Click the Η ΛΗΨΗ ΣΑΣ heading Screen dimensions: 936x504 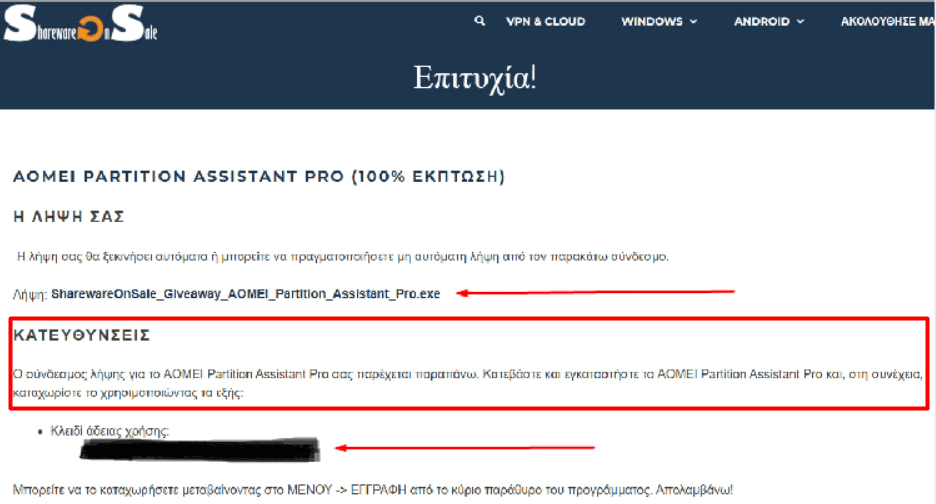(x=69, y=216)
